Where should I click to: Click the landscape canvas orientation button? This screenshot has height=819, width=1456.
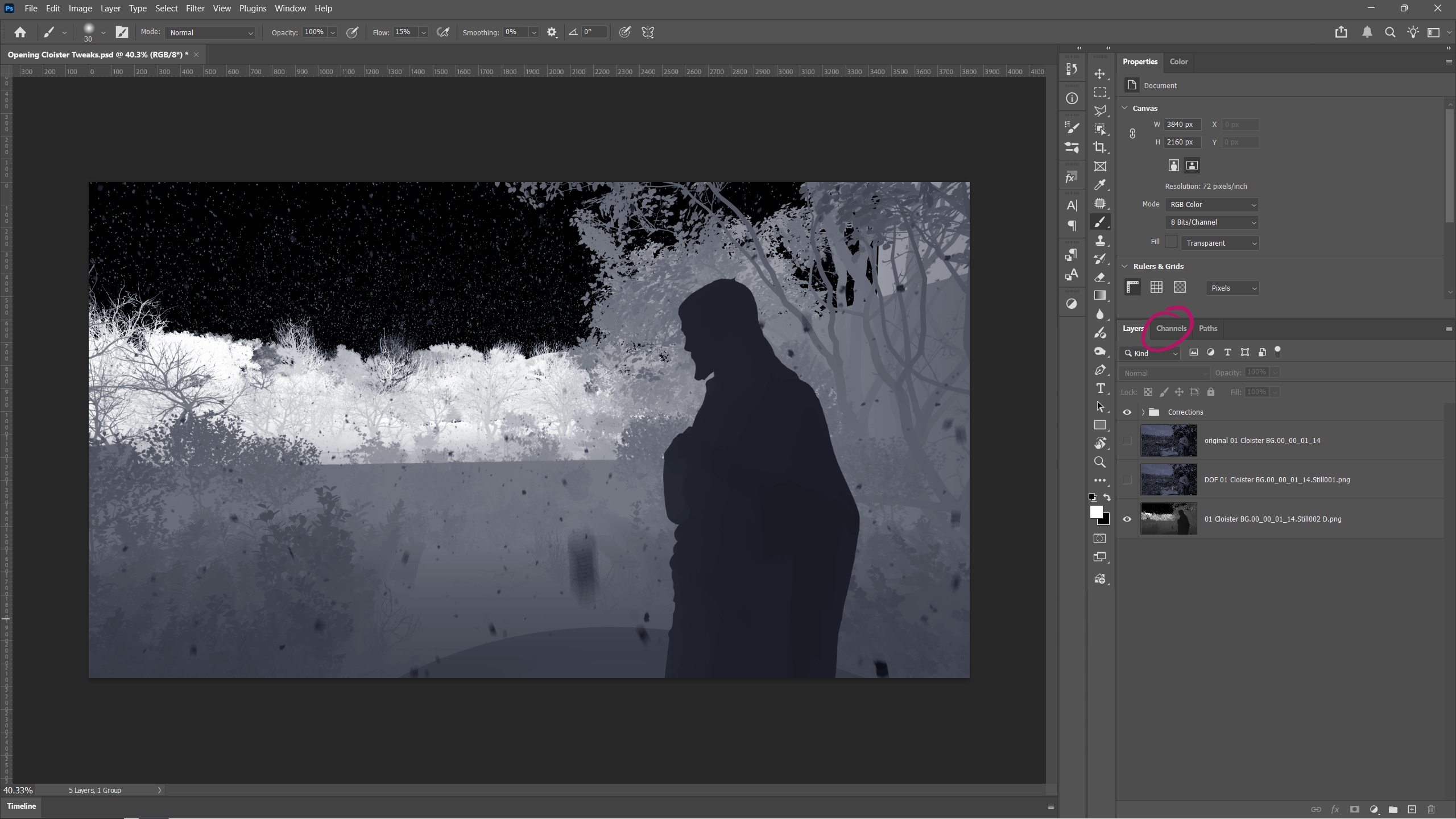[x=1192, y=166]
